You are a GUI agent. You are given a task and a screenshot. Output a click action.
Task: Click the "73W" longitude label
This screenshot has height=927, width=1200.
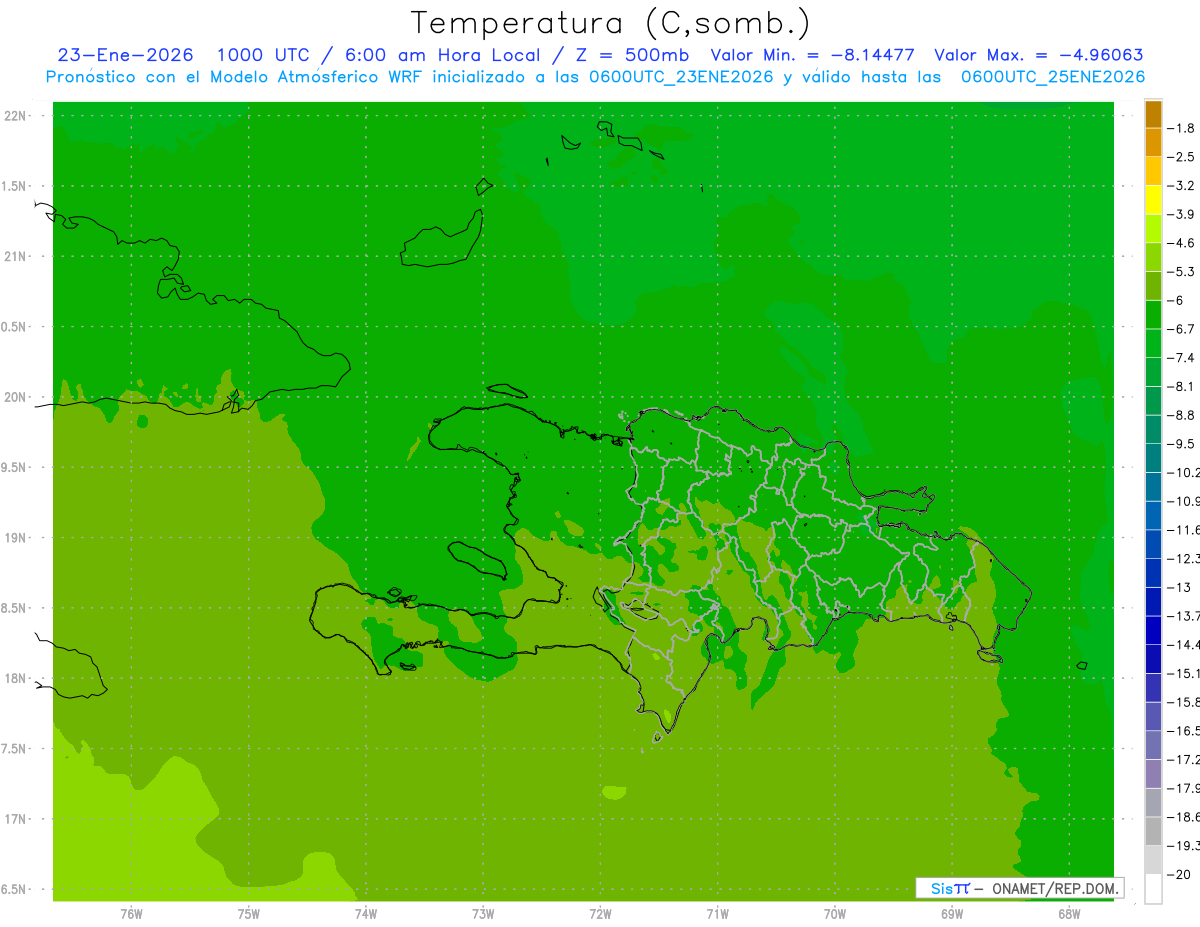[483, 913]
